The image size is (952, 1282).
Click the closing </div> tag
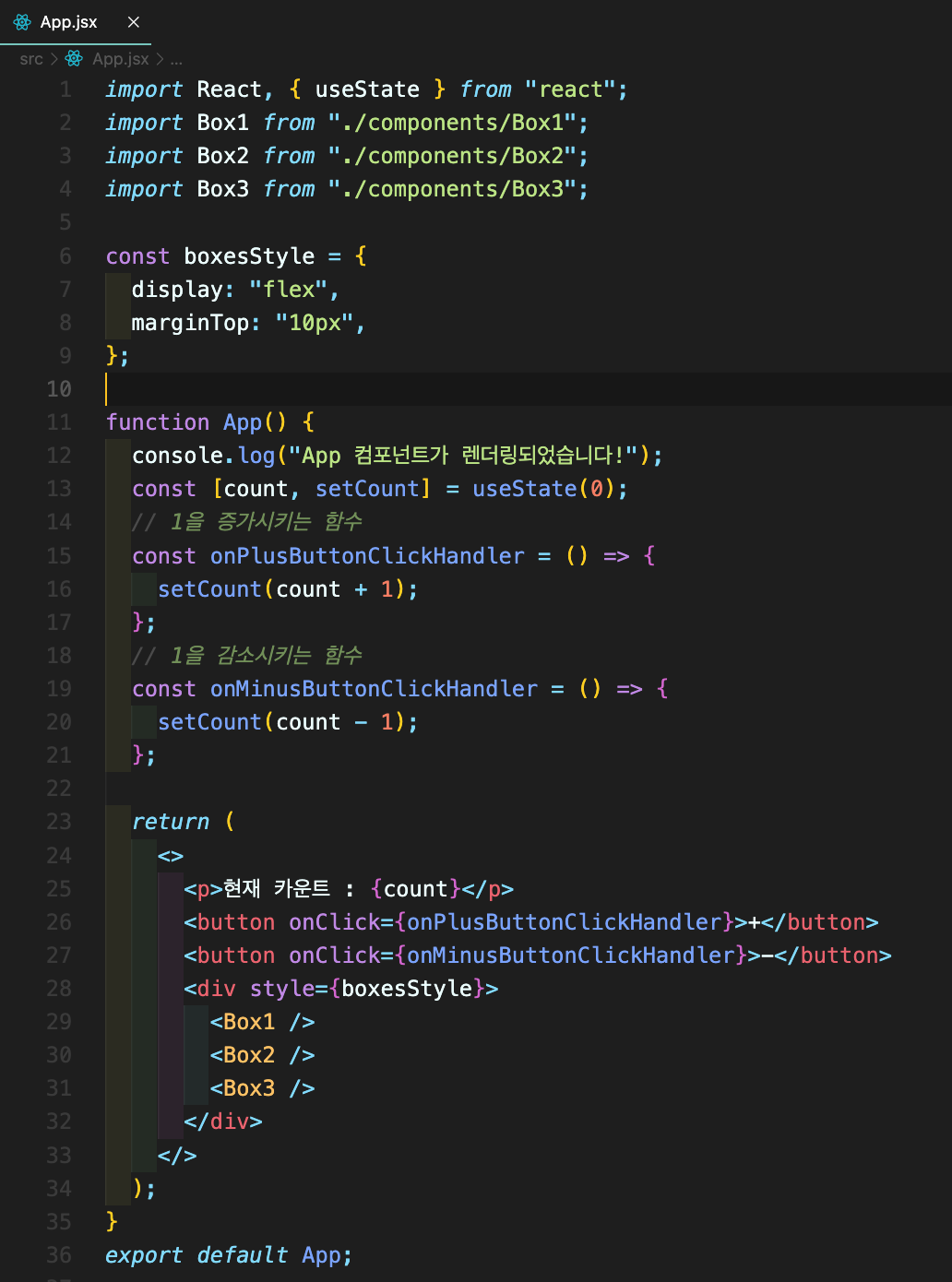click(x=223, y=1122)
